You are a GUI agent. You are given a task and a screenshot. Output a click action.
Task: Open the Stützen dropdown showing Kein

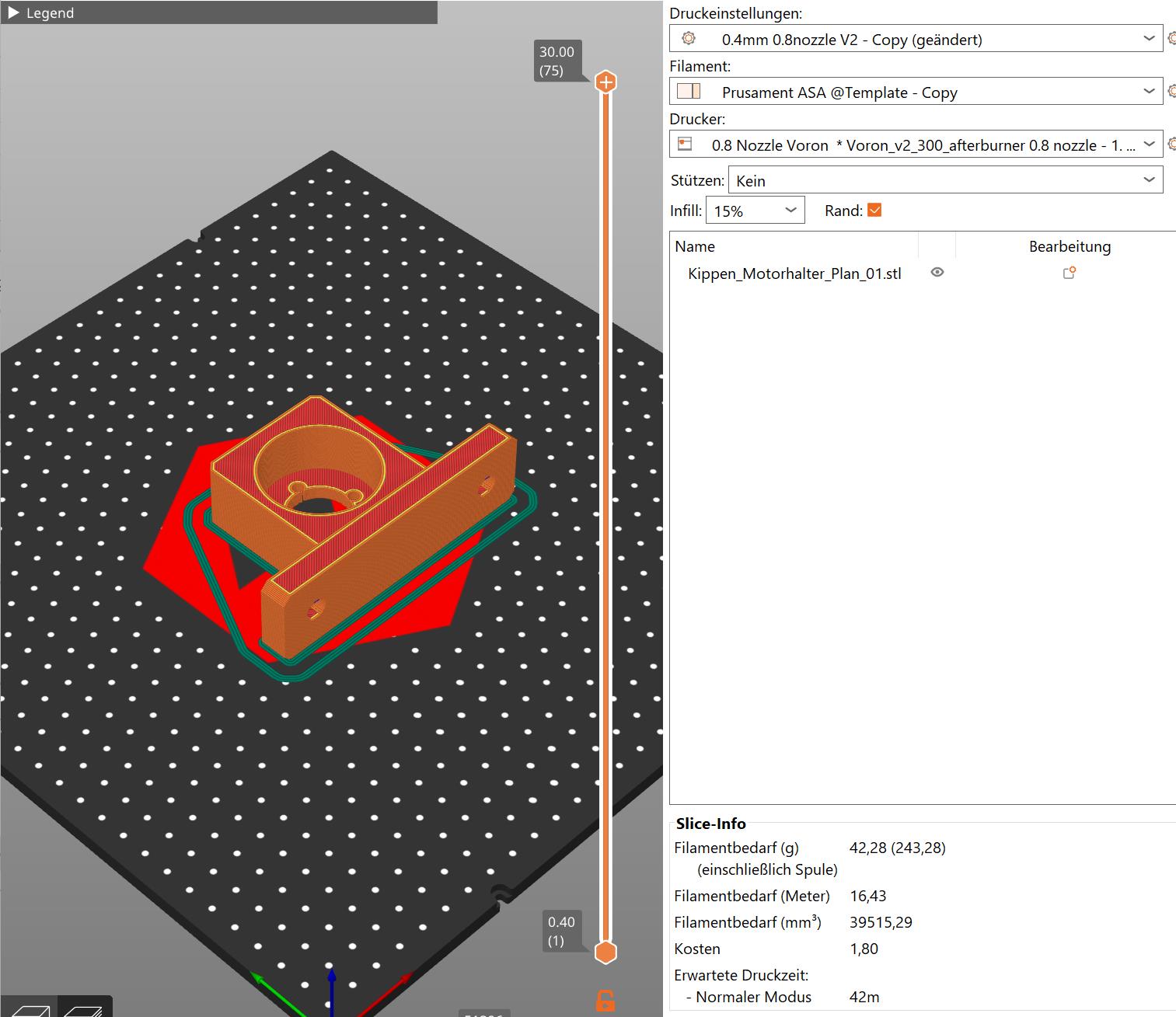[945, 180]
